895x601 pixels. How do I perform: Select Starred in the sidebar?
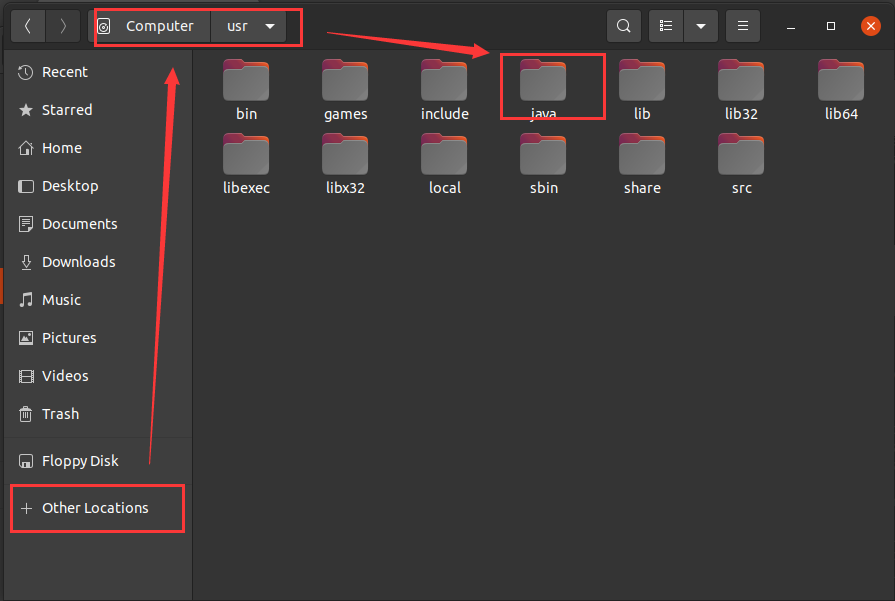(x=98, y=110)
